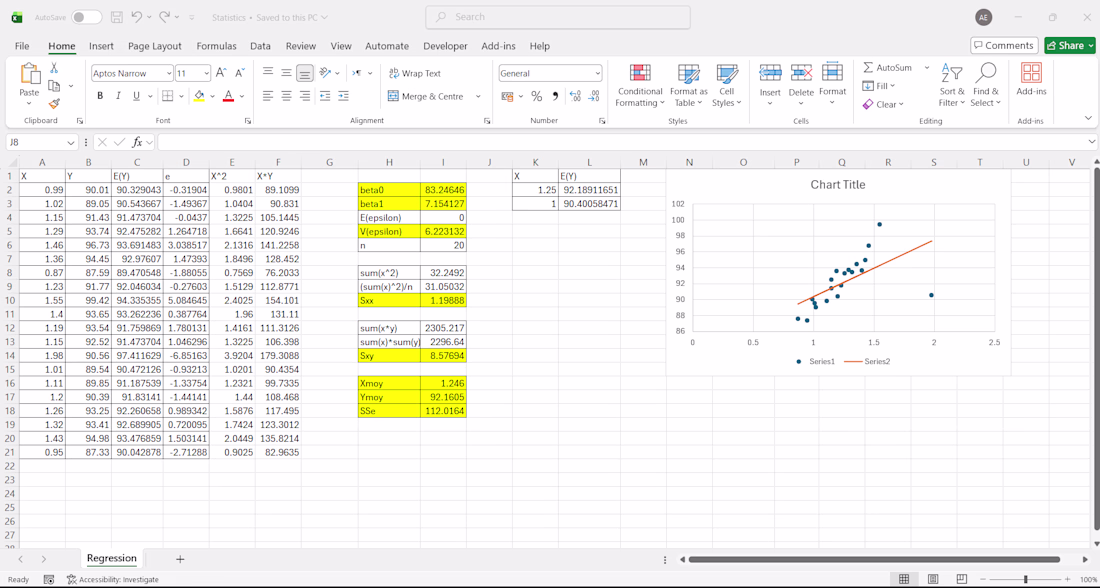Click the Merge & Centre icon
The image size is (1100, 588).
coord(393,96)
